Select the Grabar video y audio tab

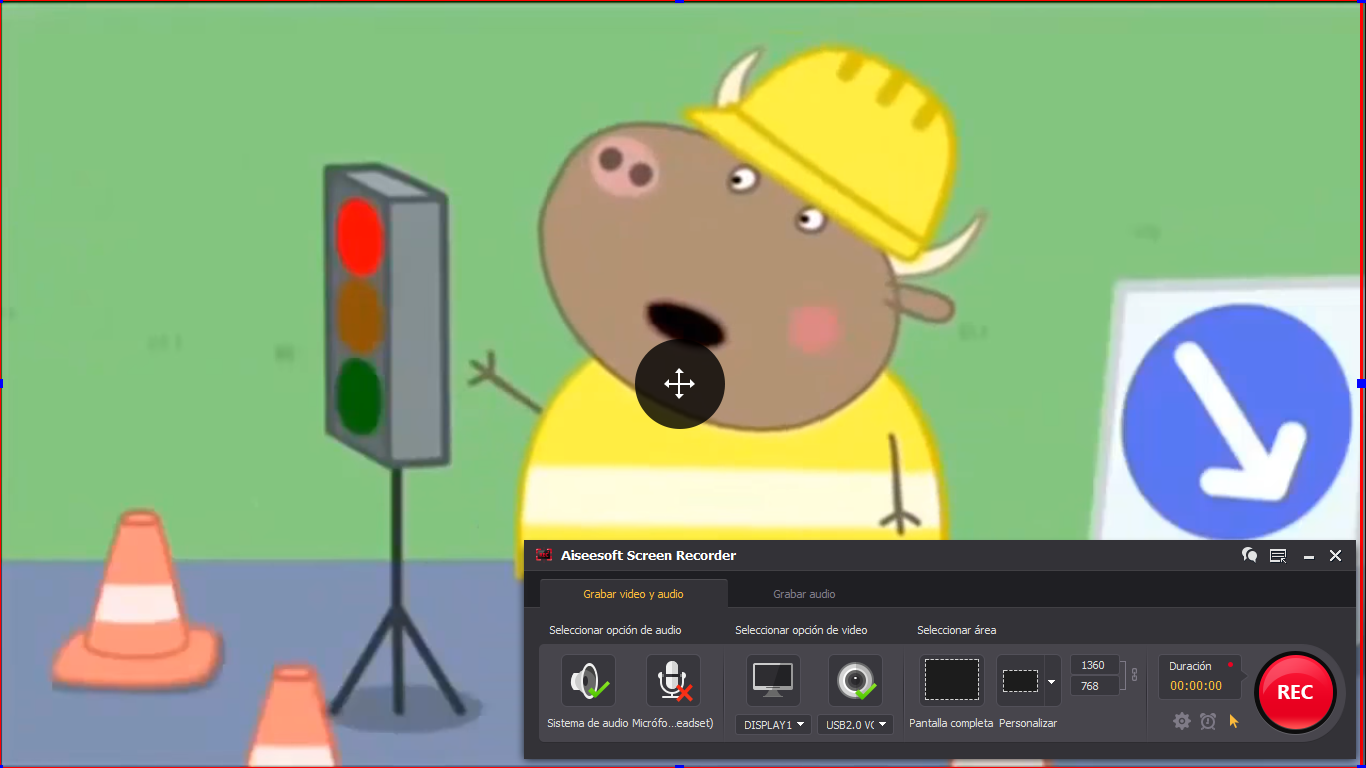633,594
